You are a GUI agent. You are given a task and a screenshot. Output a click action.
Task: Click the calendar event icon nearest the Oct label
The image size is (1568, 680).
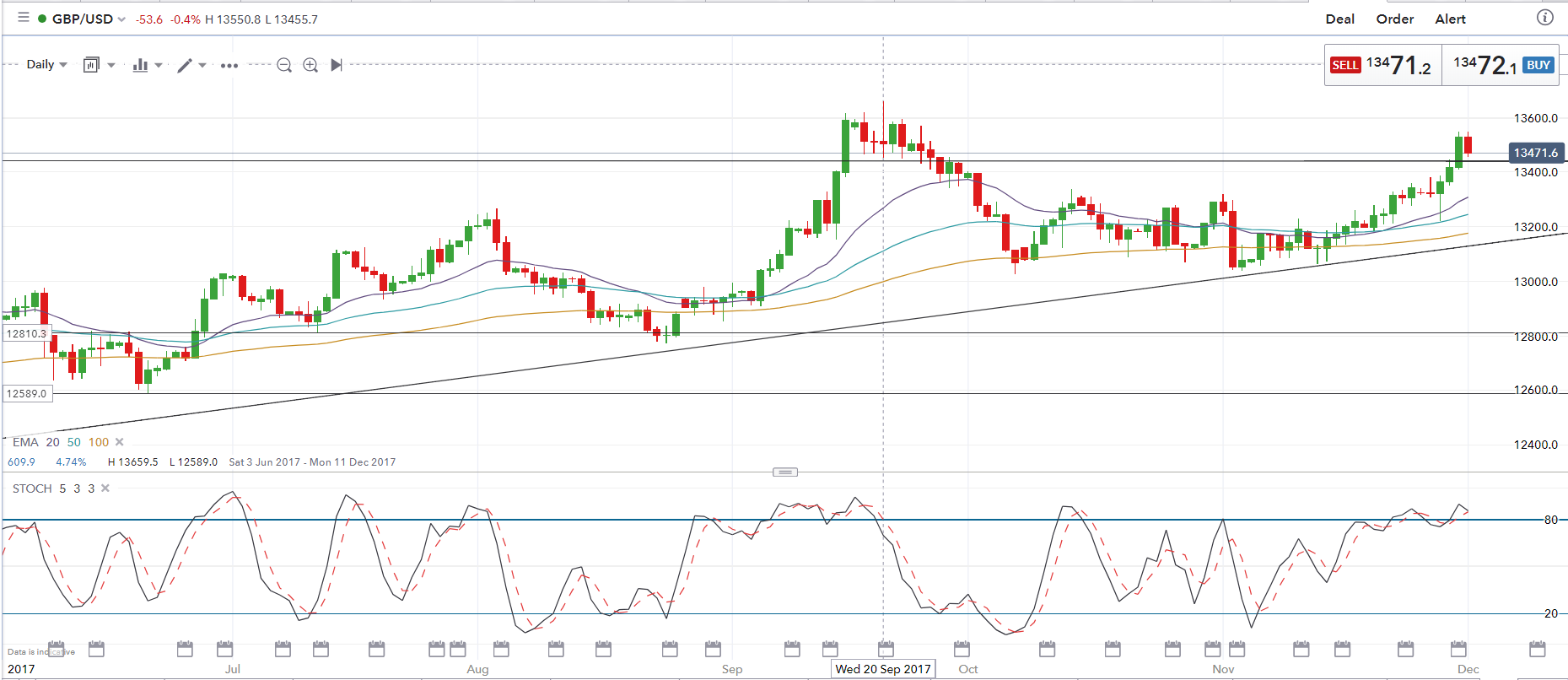(962, 649)
